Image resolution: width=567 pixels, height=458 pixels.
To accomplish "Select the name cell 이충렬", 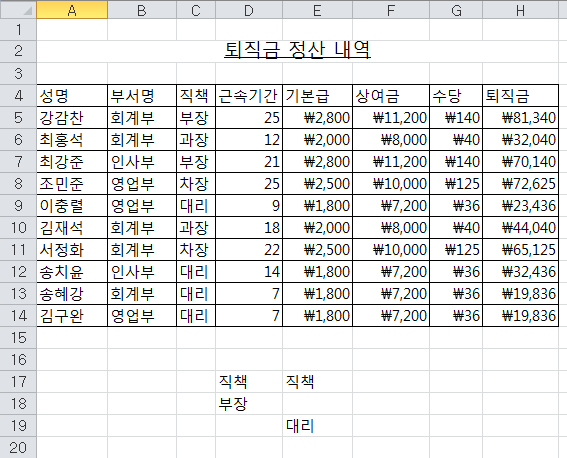I will click(72, 206).
